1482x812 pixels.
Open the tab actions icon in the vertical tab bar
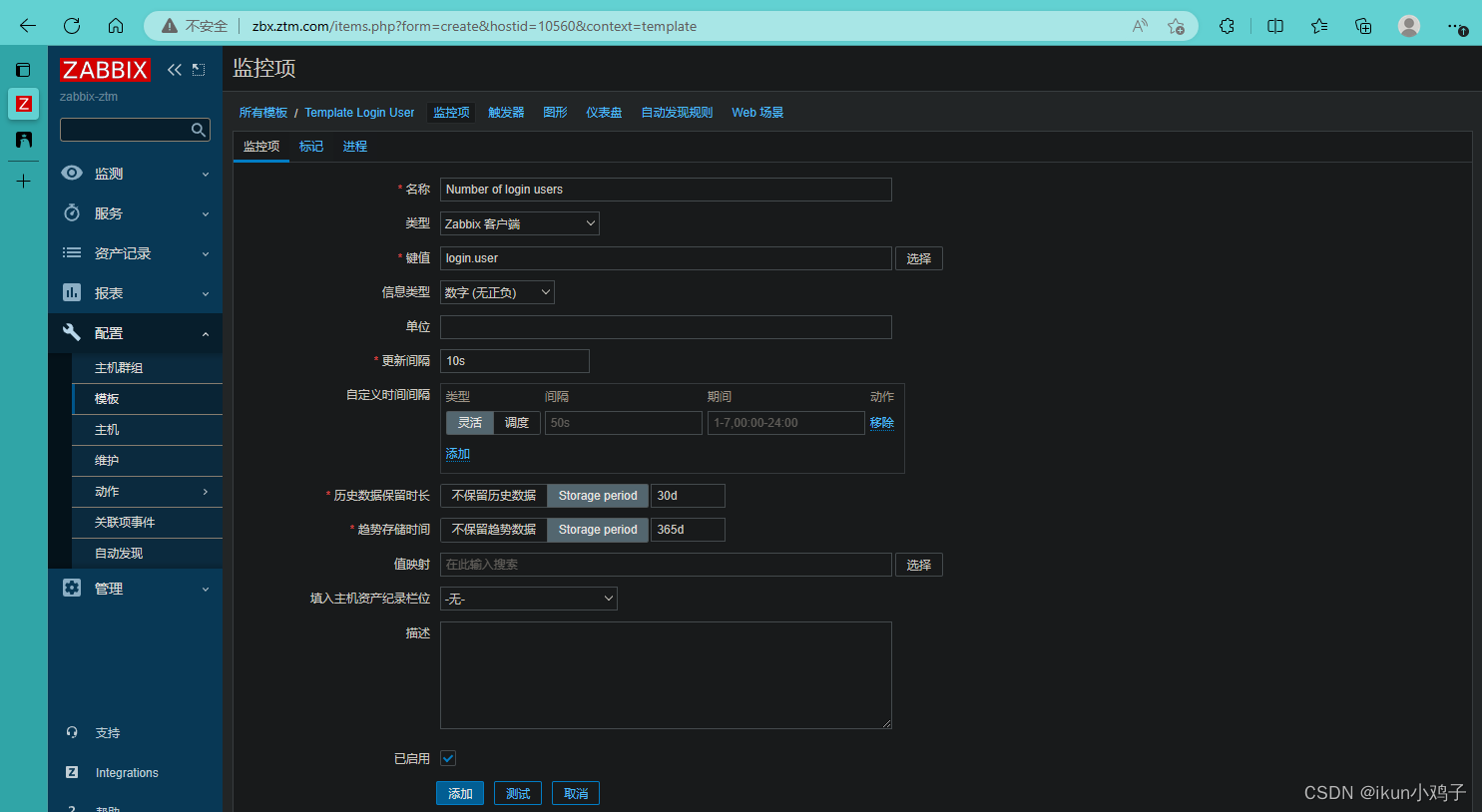click(x=24, y=70)
